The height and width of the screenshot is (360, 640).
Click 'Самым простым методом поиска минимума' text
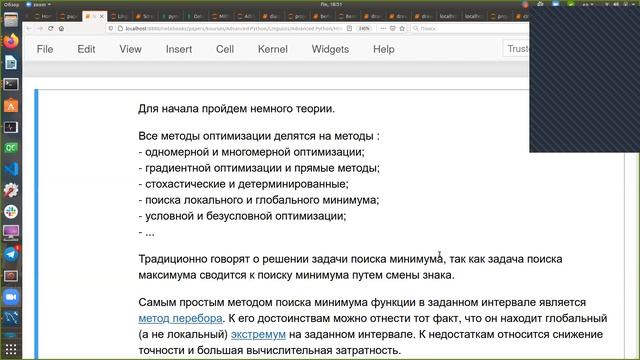[x=253, y=302]
